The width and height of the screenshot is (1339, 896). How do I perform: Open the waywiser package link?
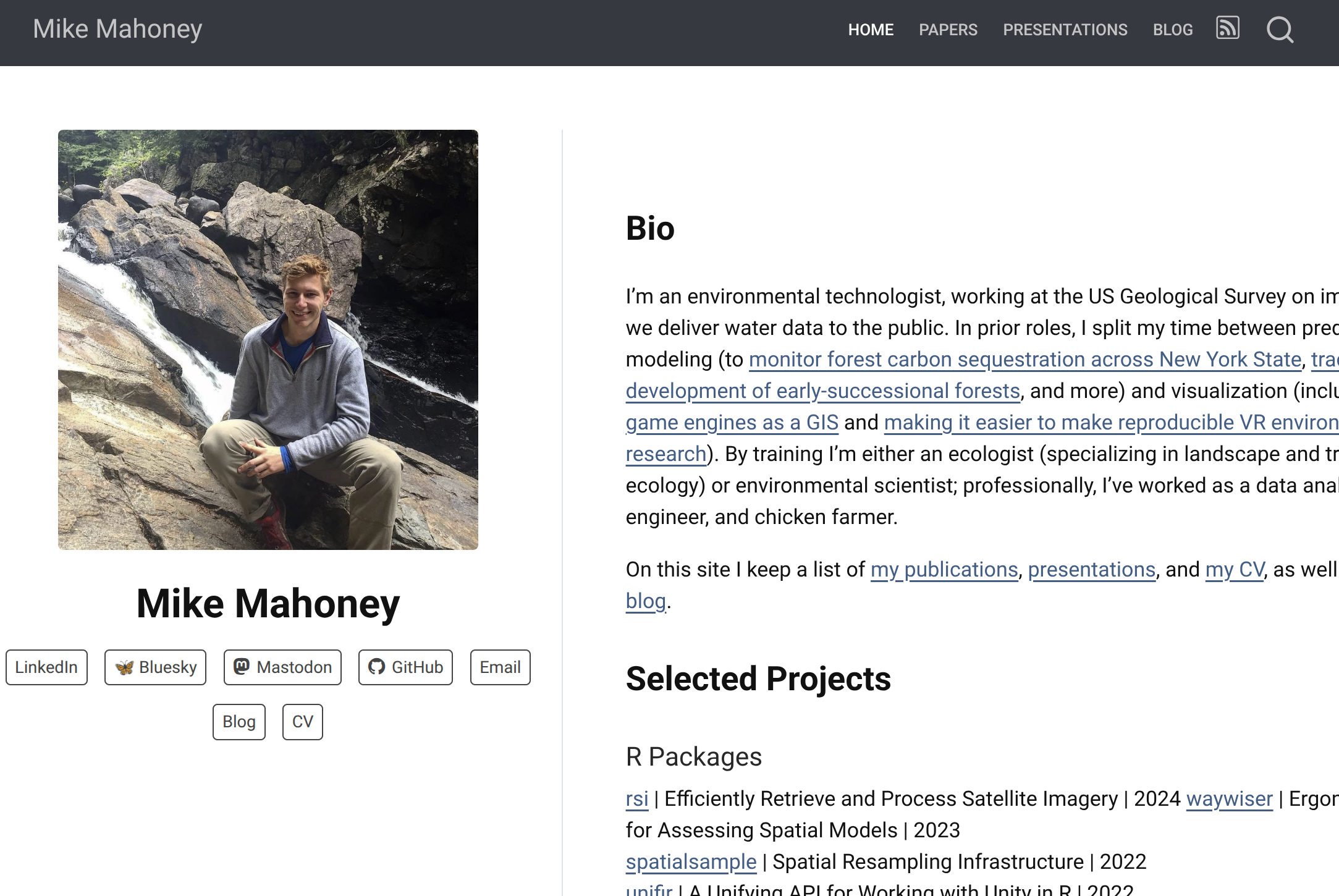1229,799
